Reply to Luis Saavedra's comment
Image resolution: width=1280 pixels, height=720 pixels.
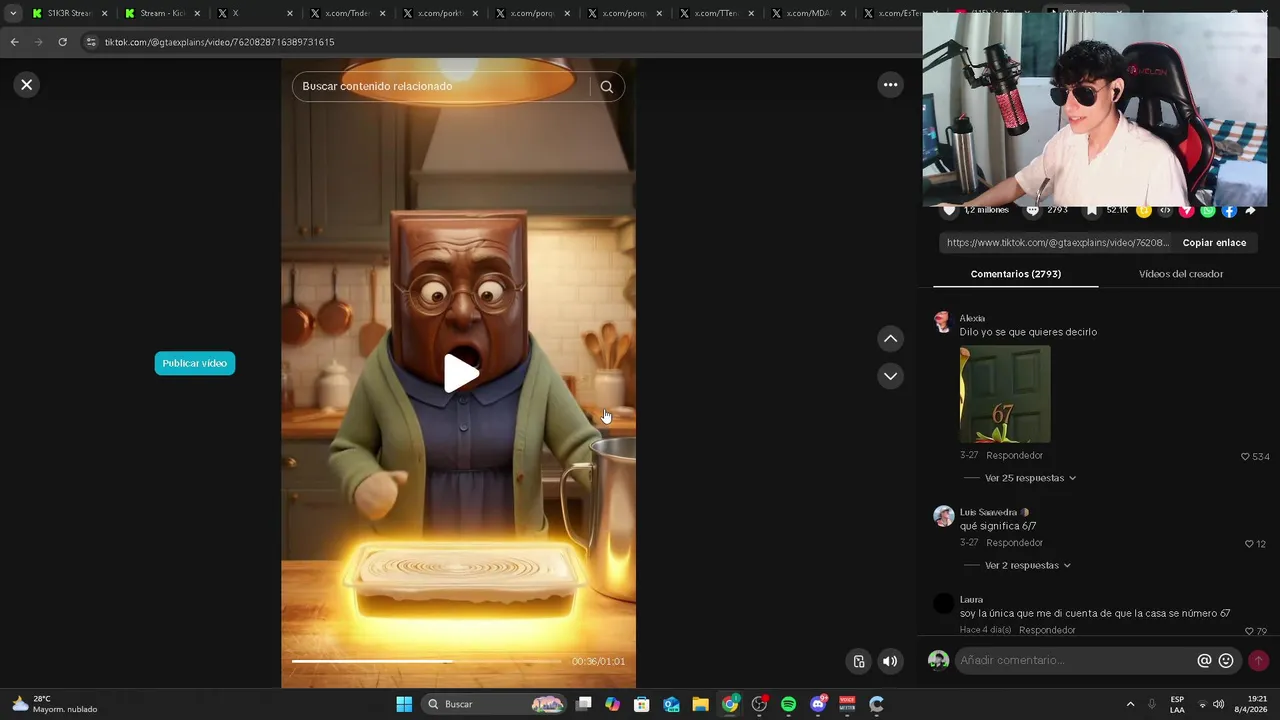pyautogui.click(x=1014, y=543)
